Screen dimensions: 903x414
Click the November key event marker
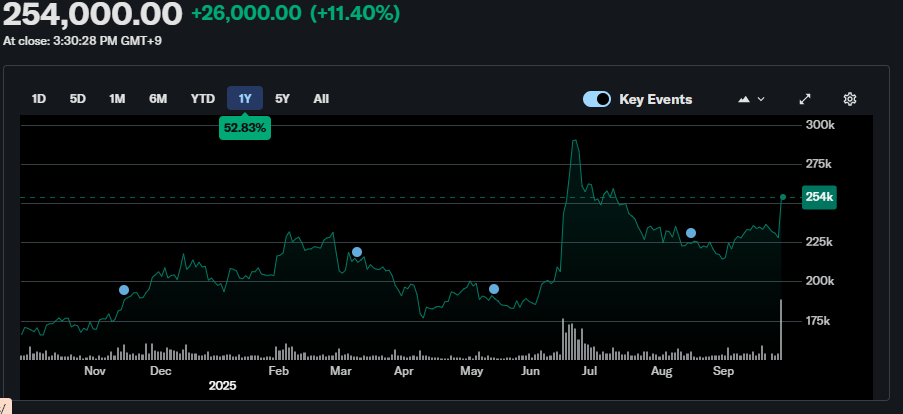124,290
